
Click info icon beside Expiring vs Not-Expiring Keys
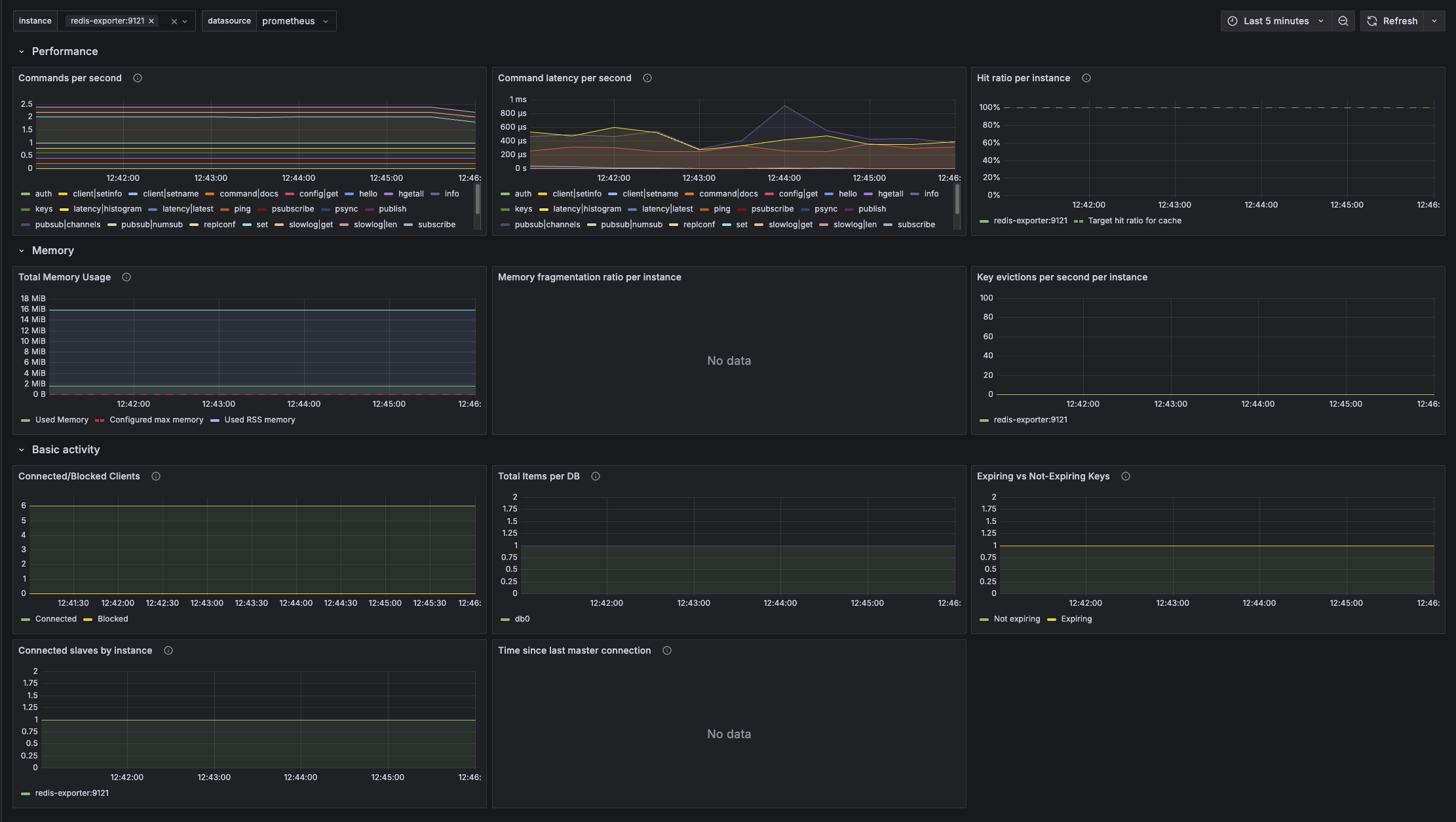click(1126, 476)
